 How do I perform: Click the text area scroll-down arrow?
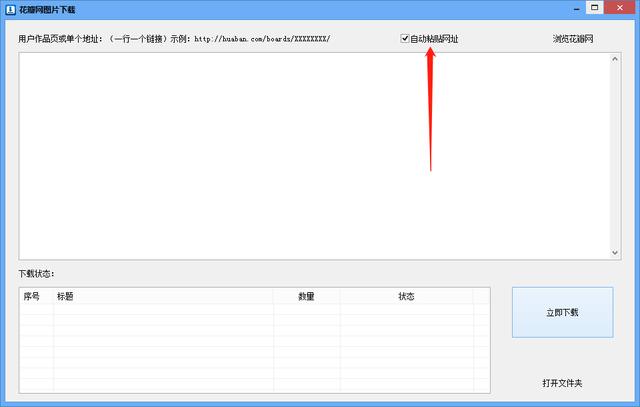pyautogui.click(x=615, y=253)
